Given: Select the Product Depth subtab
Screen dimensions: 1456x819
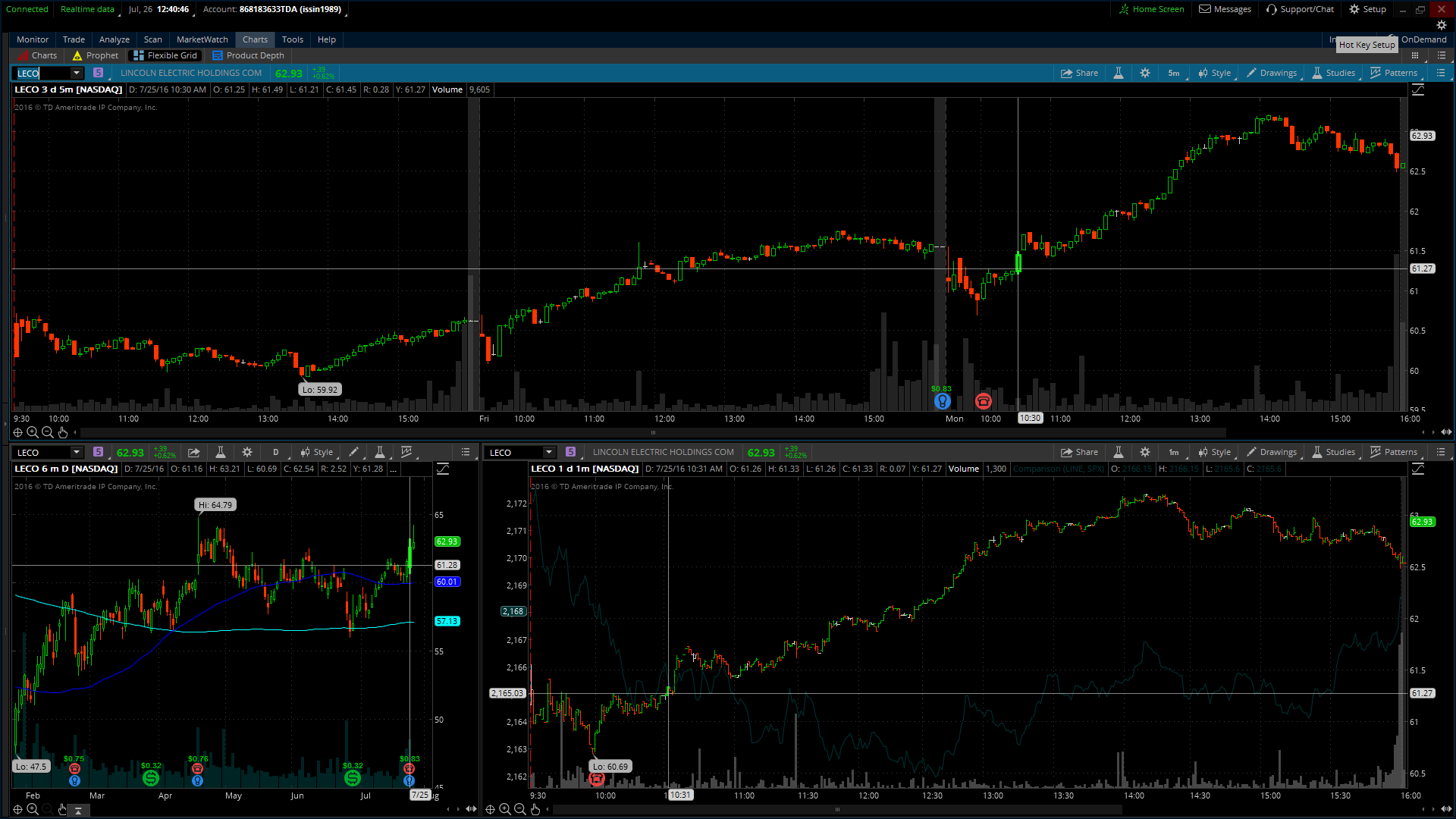Looking at the screenshot, I should [248, 55].
